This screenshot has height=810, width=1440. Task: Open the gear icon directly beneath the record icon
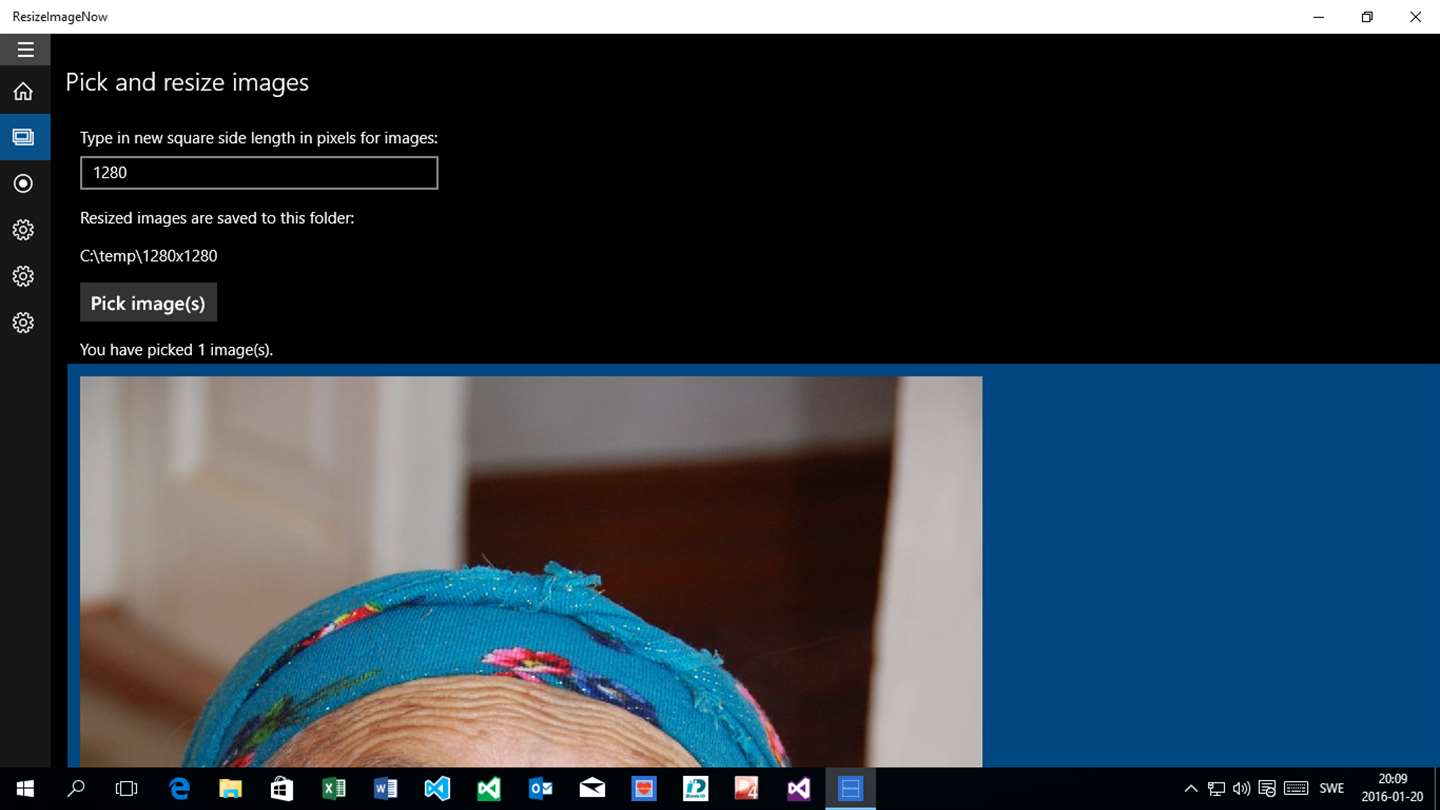pos(23,230)
